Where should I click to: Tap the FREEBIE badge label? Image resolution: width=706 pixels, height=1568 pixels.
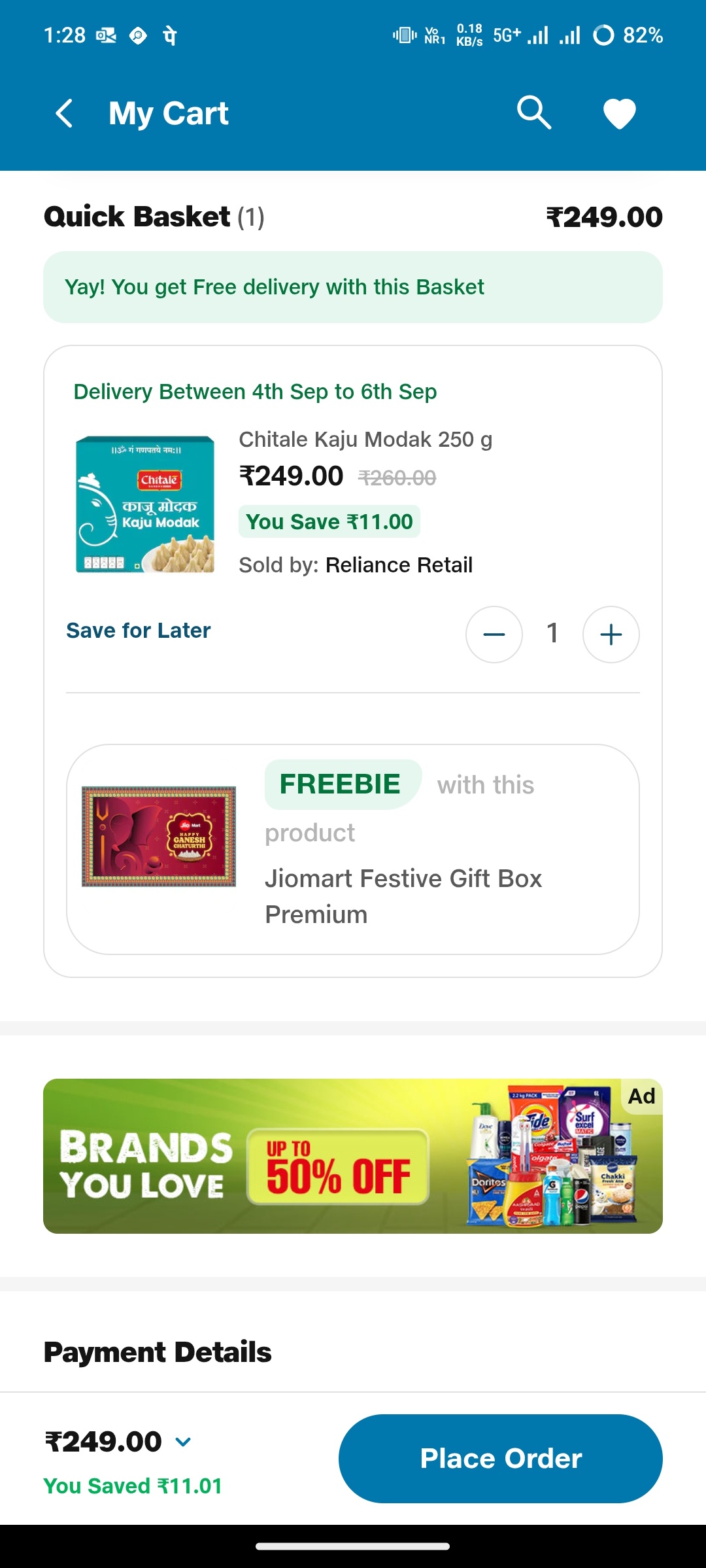pos(340,784)
